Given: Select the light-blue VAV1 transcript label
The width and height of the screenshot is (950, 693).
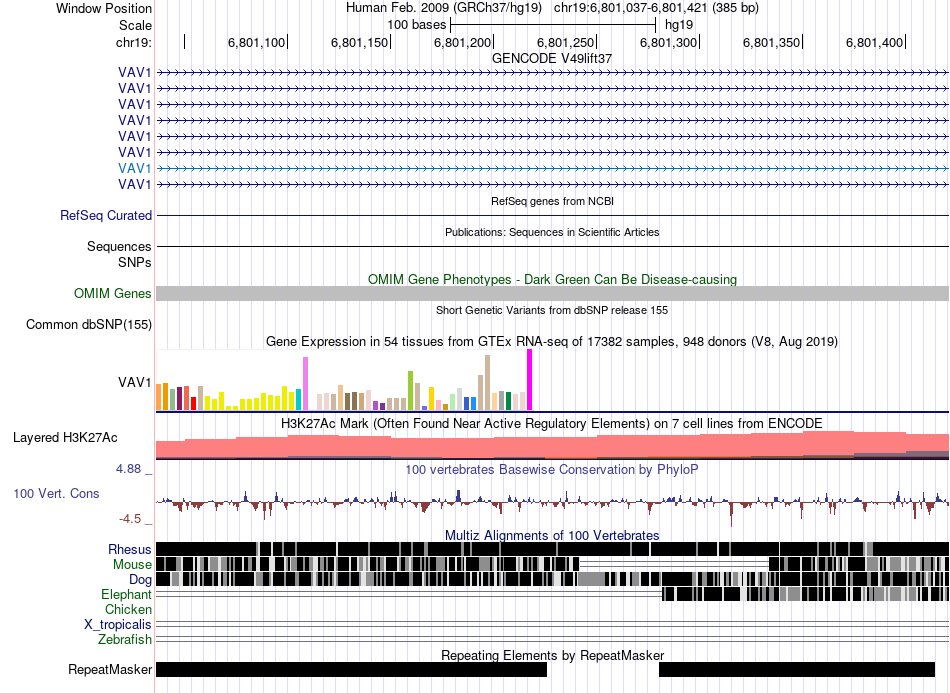Looking at the screenshot, I should coord(135,168).
